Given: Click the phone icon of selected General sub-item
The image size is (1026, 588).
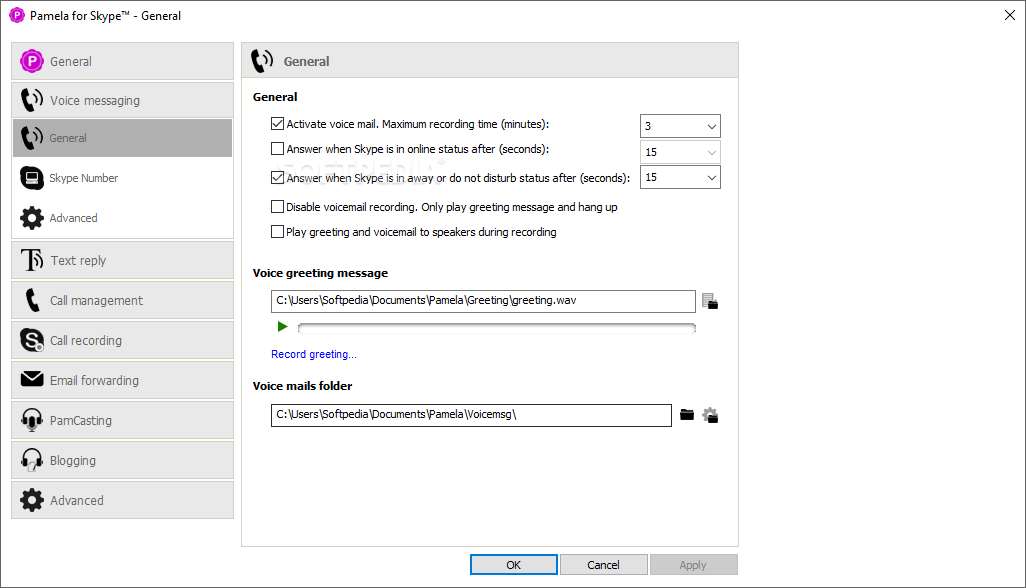Looking at the screenshot, I should coord(31,138).
